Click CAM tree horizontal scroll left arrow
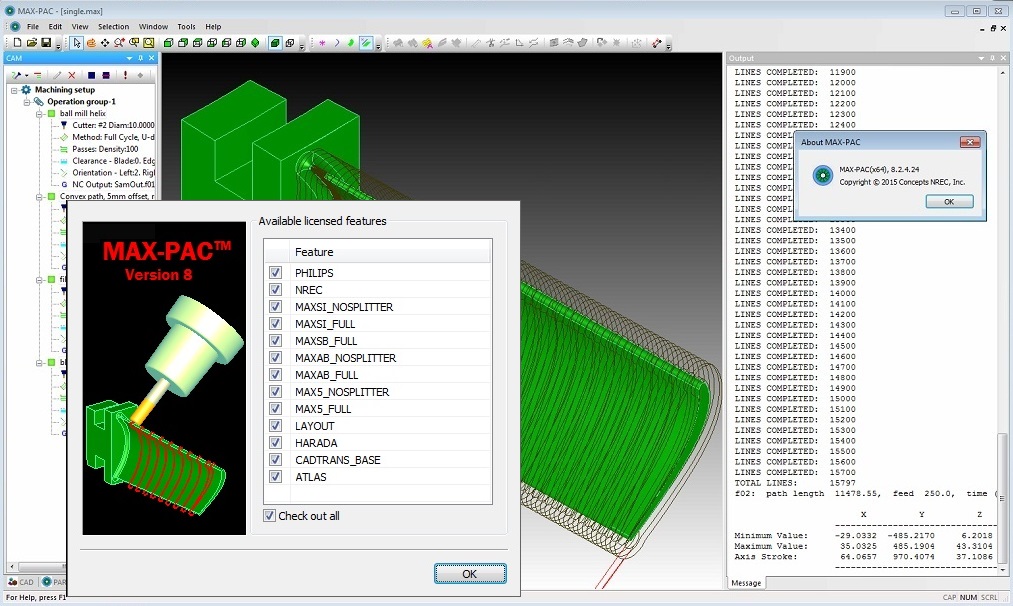Screen dimensions: 1013x606 point(11,567)
